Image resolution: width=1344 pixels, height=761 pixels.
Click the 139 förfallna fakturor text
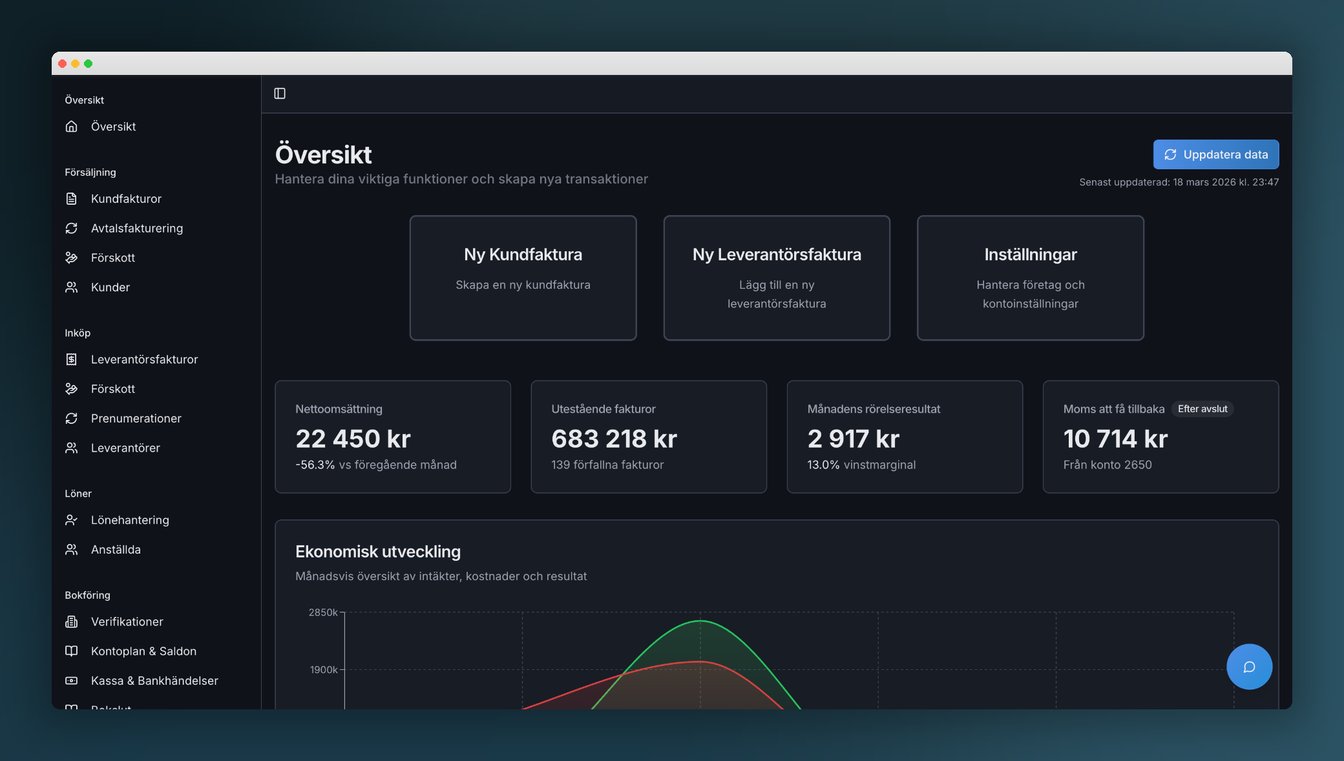click(x=607, y=465)
